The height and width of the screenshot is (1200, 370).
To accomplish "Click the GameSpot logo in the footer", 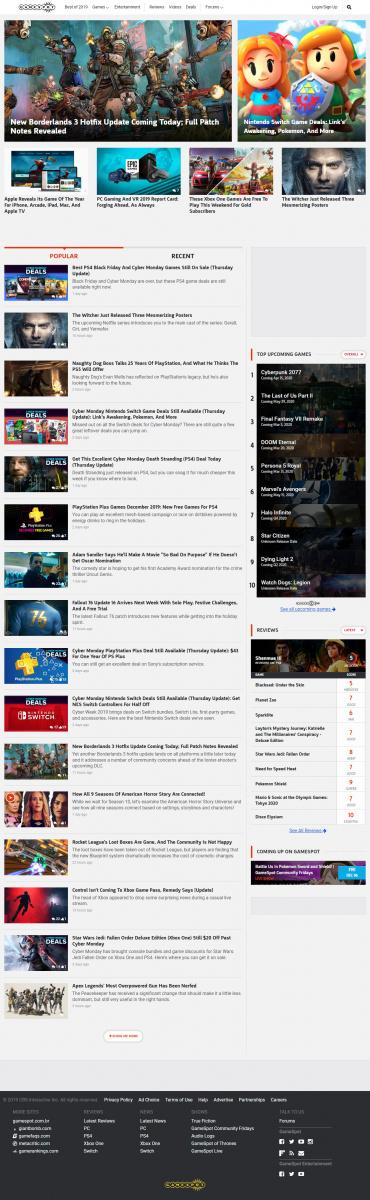I will pyautogui.click(x=185, y=1184).
